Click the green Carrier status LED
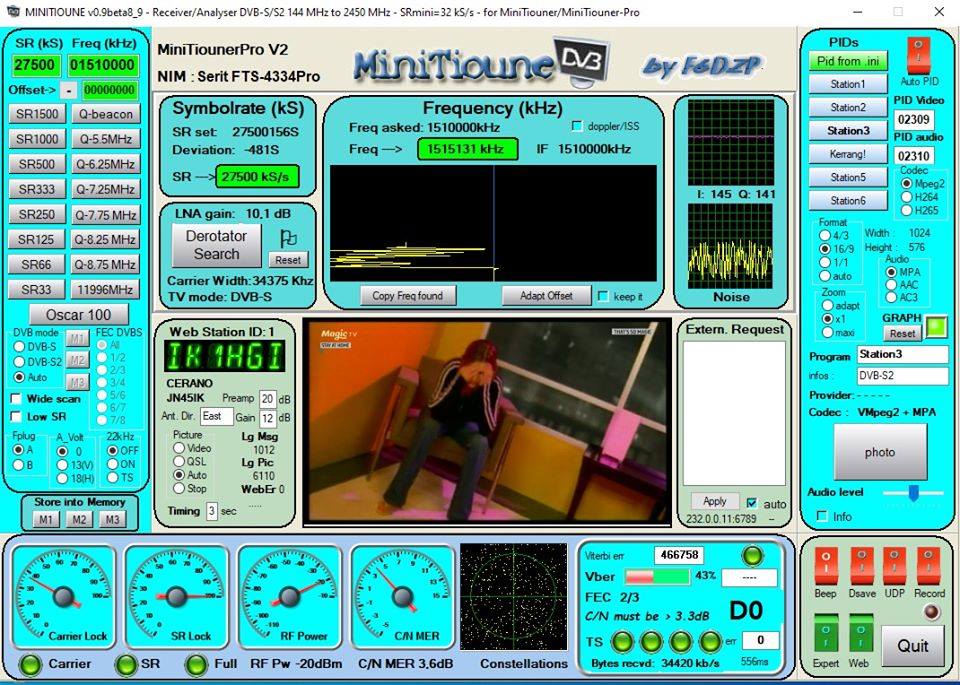 point(29,664)
